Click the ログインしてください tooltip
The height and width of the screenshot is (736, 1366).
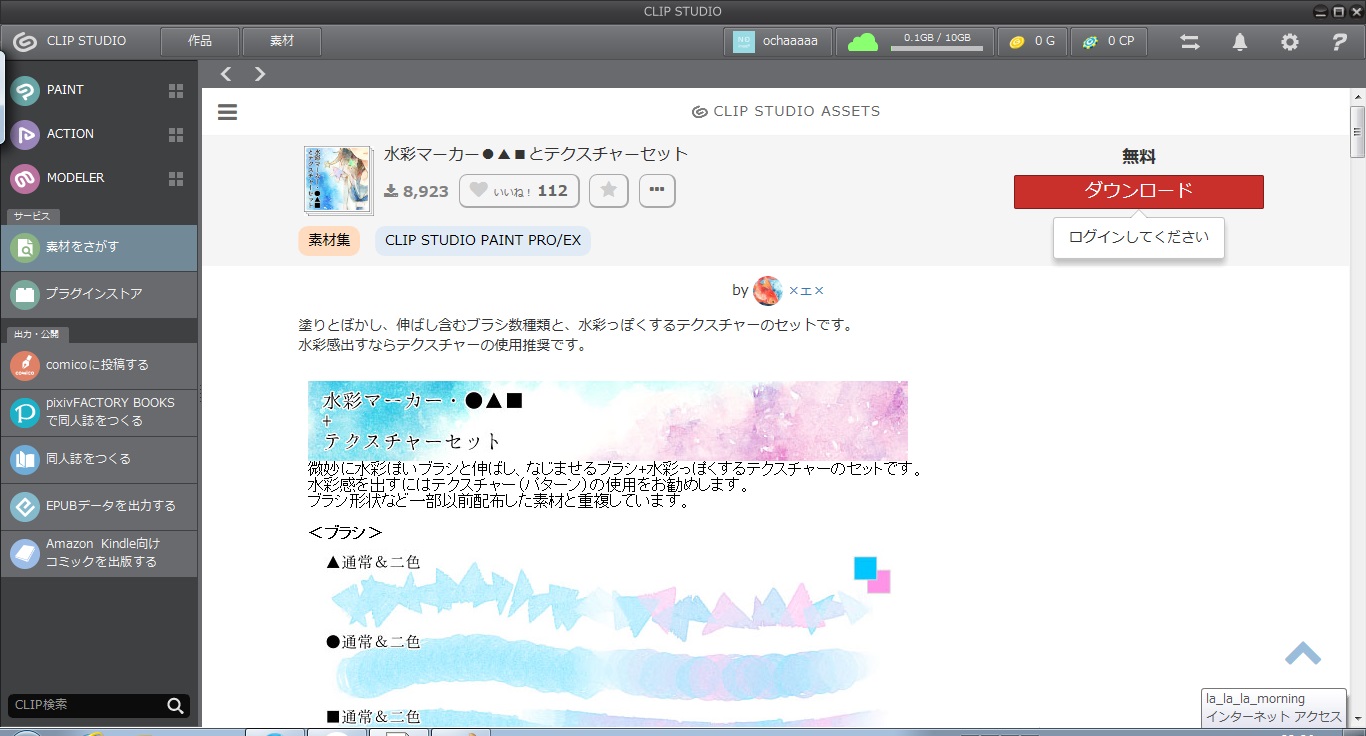[x=1139, y=238]
